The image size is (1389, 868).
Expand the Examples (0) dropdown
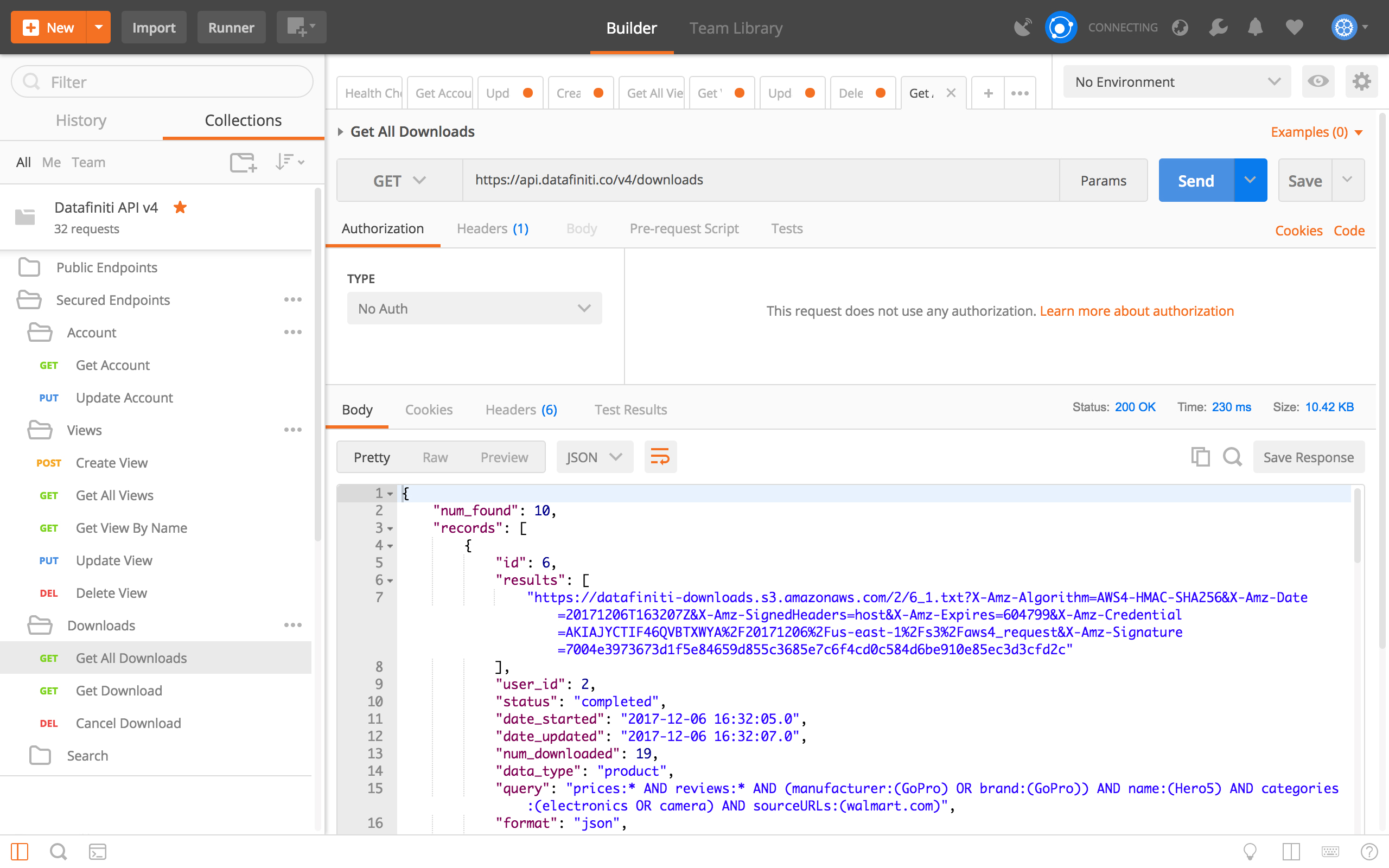point(1317,132)
